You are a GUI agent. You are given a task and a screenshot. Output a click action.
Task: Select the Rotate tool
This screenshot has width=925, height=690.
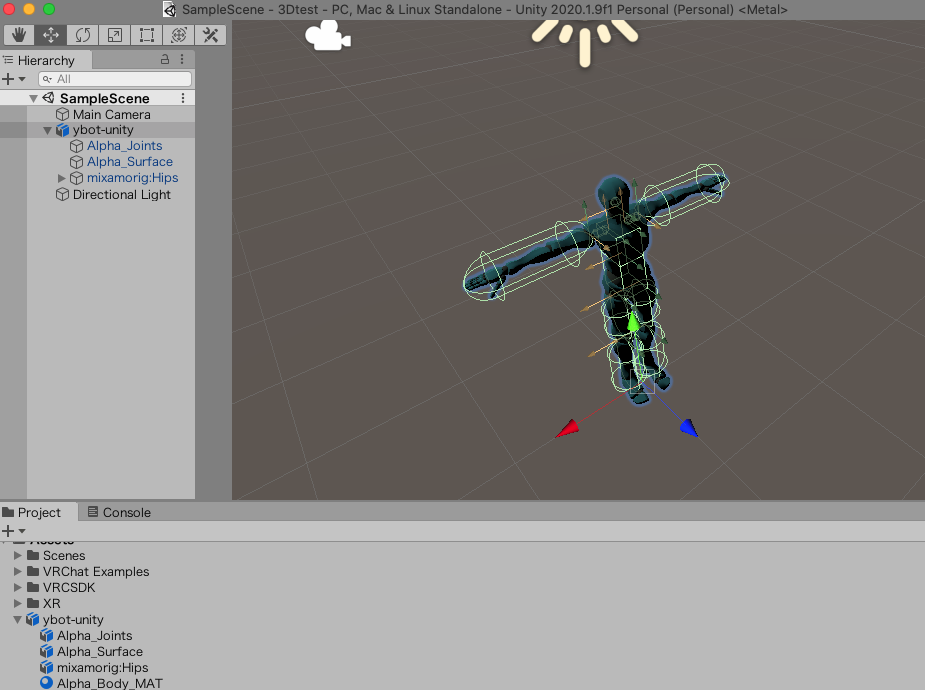(83, 35)
